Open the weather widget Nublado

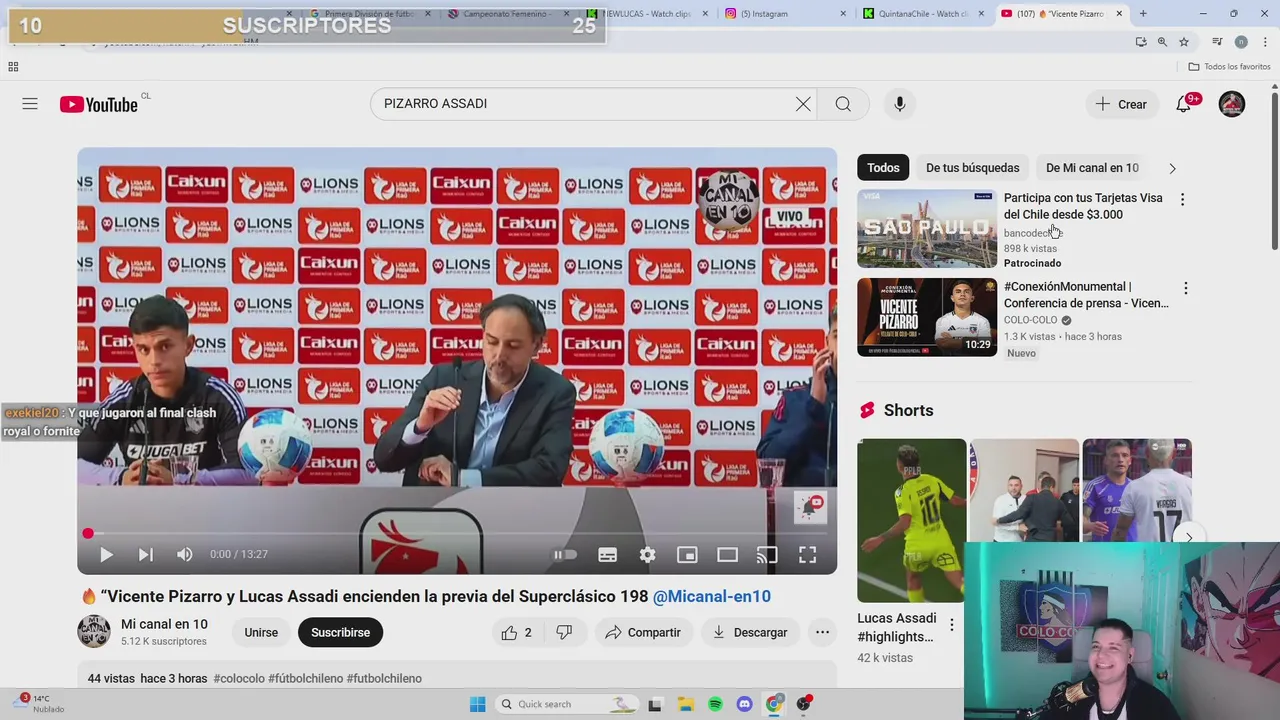point(40,704)
